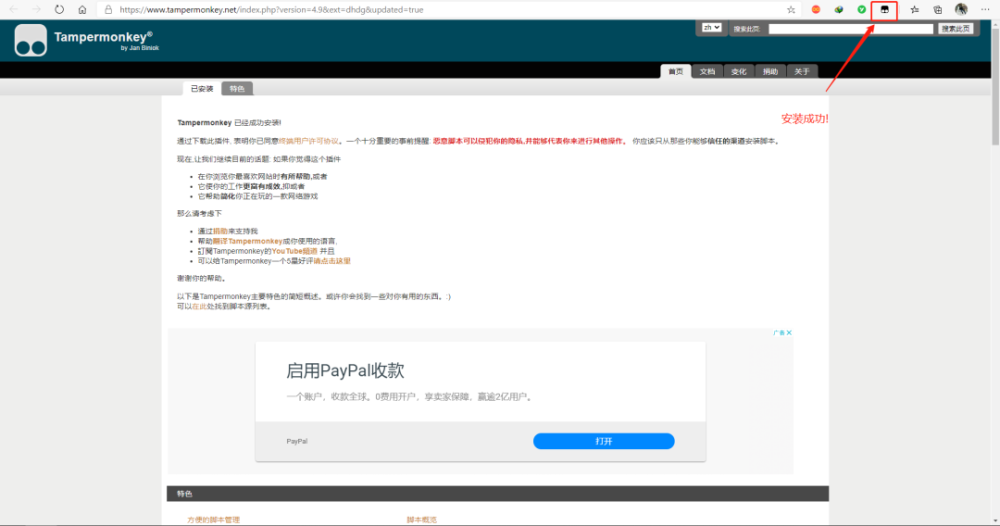Follow the 捐助 link in the support list
This screenshot has height=526, width=1000.
(220, 231)
